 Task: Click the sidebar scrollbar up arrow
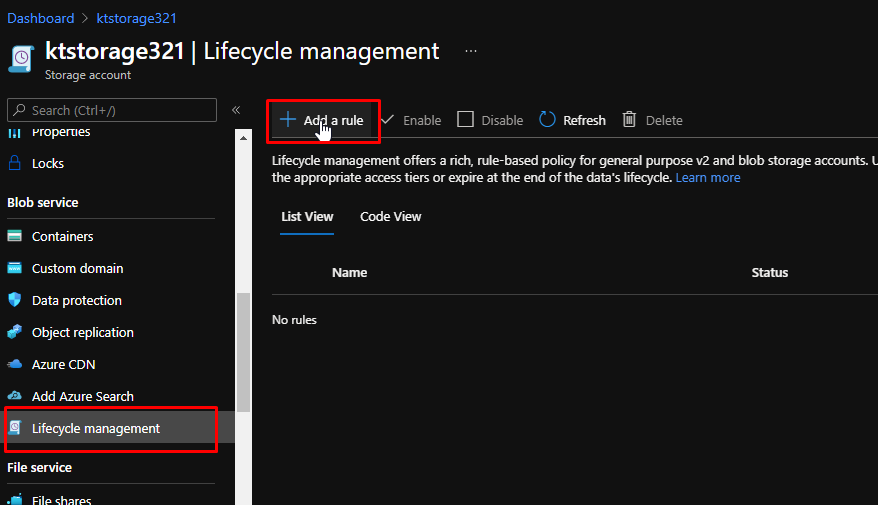tap(243, 138)
